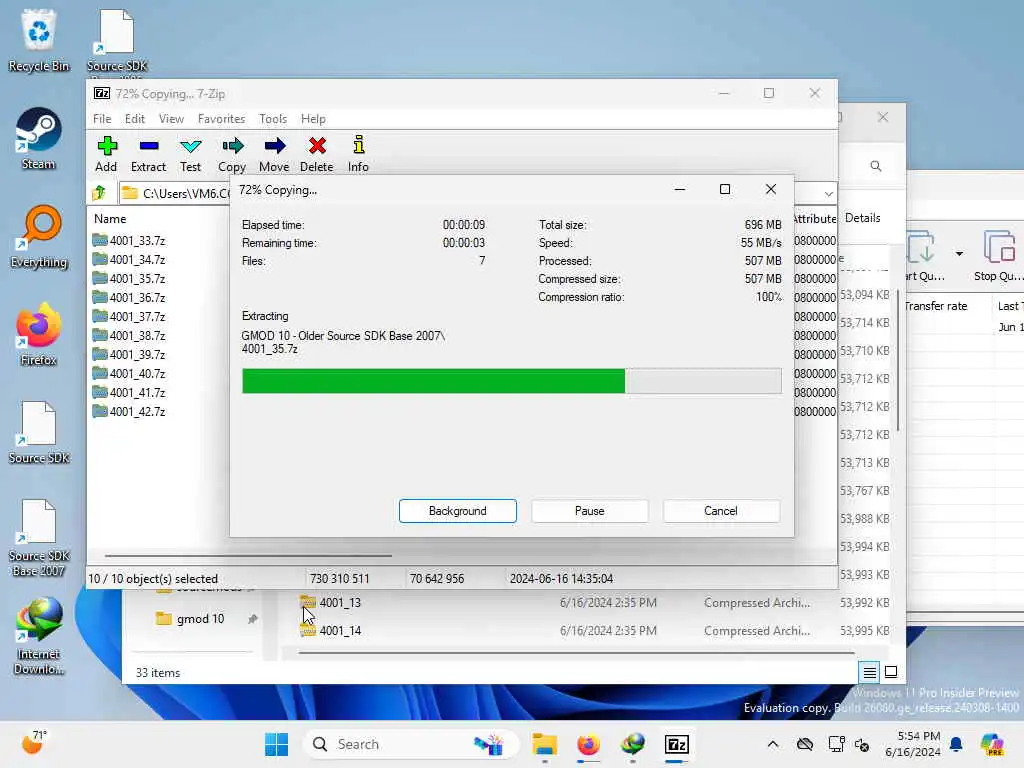Click the Name column header in 7-Zip

[x=110, y=219]
